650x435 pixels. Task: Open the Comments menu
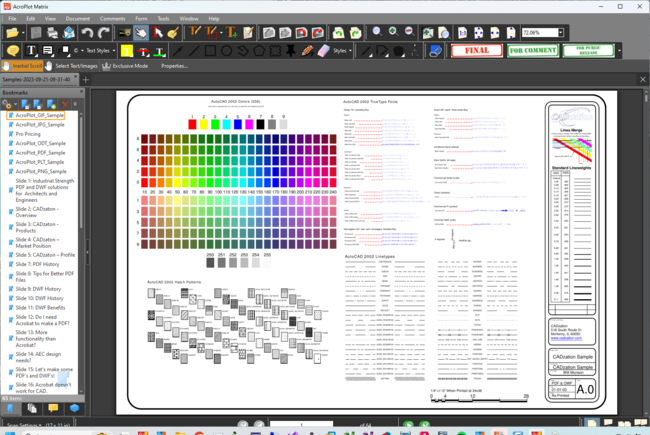[x=112, y=19]
